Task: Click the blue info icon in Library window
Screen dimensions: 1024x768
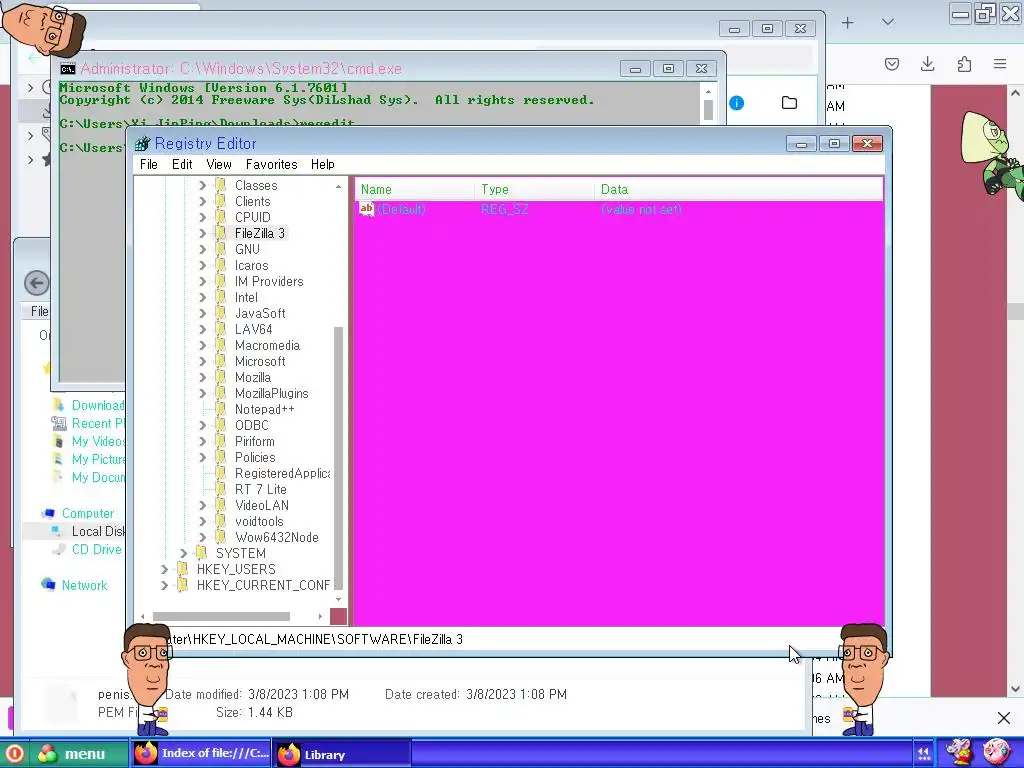Action: click(737, 103)
